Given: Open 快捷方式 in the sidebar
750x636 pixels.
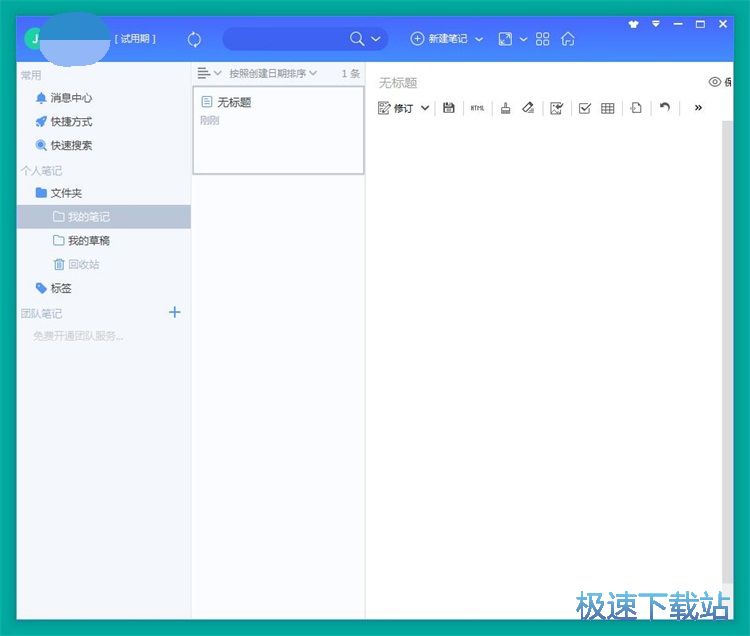Looking at the screenshot, I should pyautogui.click(x=64, y=122).
